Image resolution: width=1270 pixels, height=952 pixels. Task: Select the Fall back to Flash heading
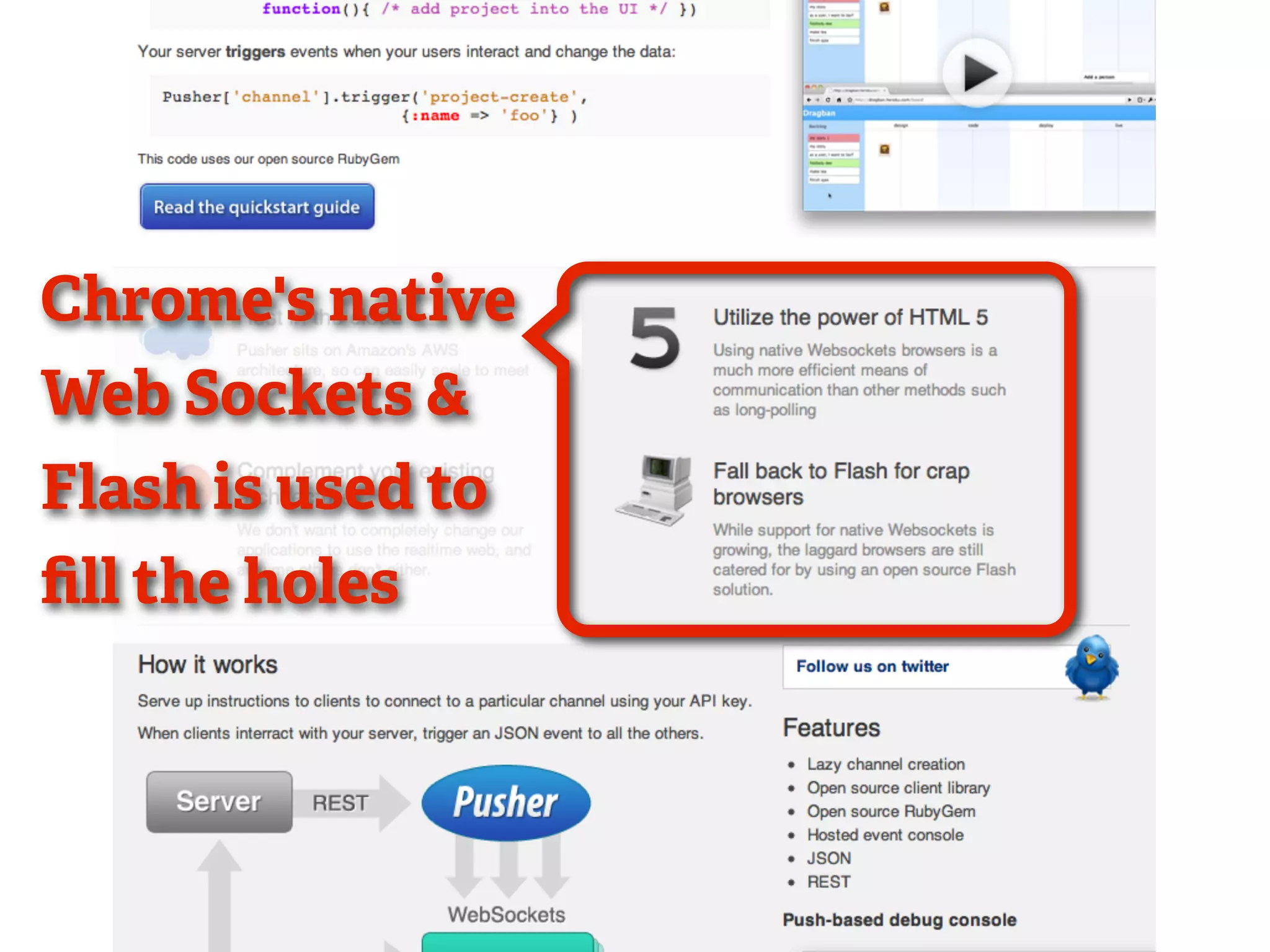841,484
